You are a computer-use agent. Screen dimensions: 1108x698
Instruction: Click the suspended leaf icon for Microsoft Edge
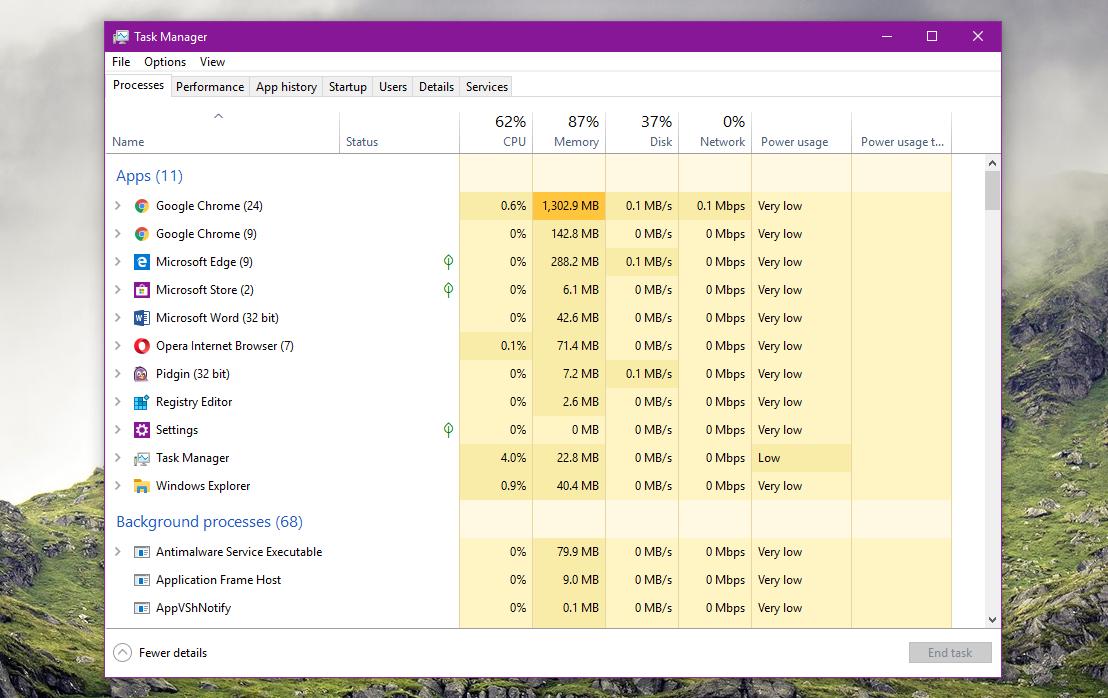pyautogui.click(x=448, y=262)
